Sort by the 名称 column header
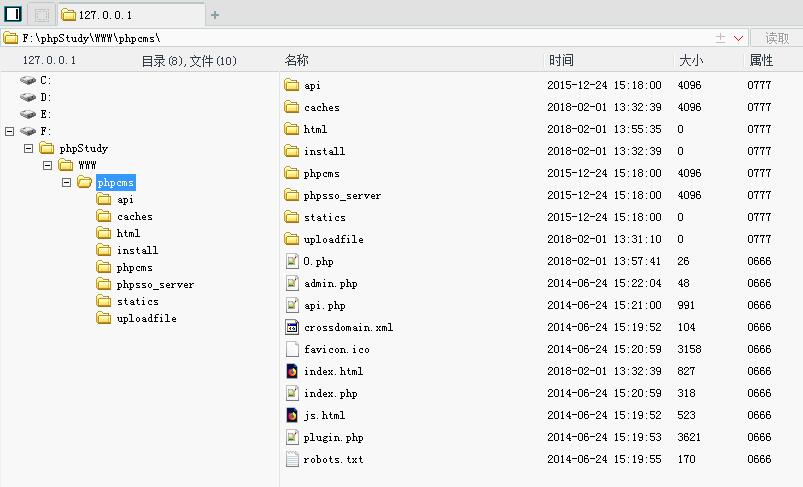 click(297, 60)
